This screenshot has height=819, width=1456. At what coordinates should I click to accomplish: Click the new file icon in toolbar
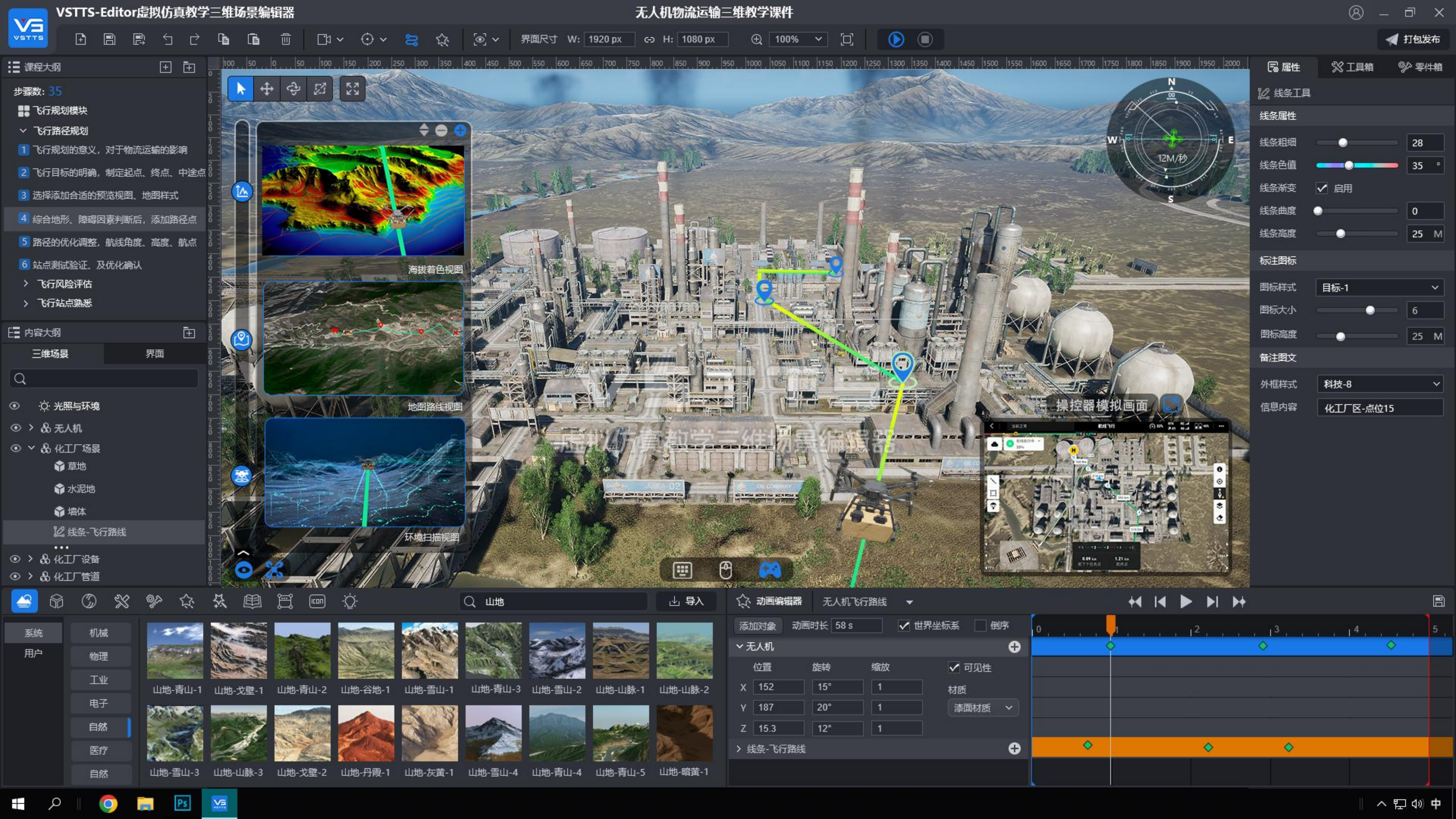(x=81, y=39)
